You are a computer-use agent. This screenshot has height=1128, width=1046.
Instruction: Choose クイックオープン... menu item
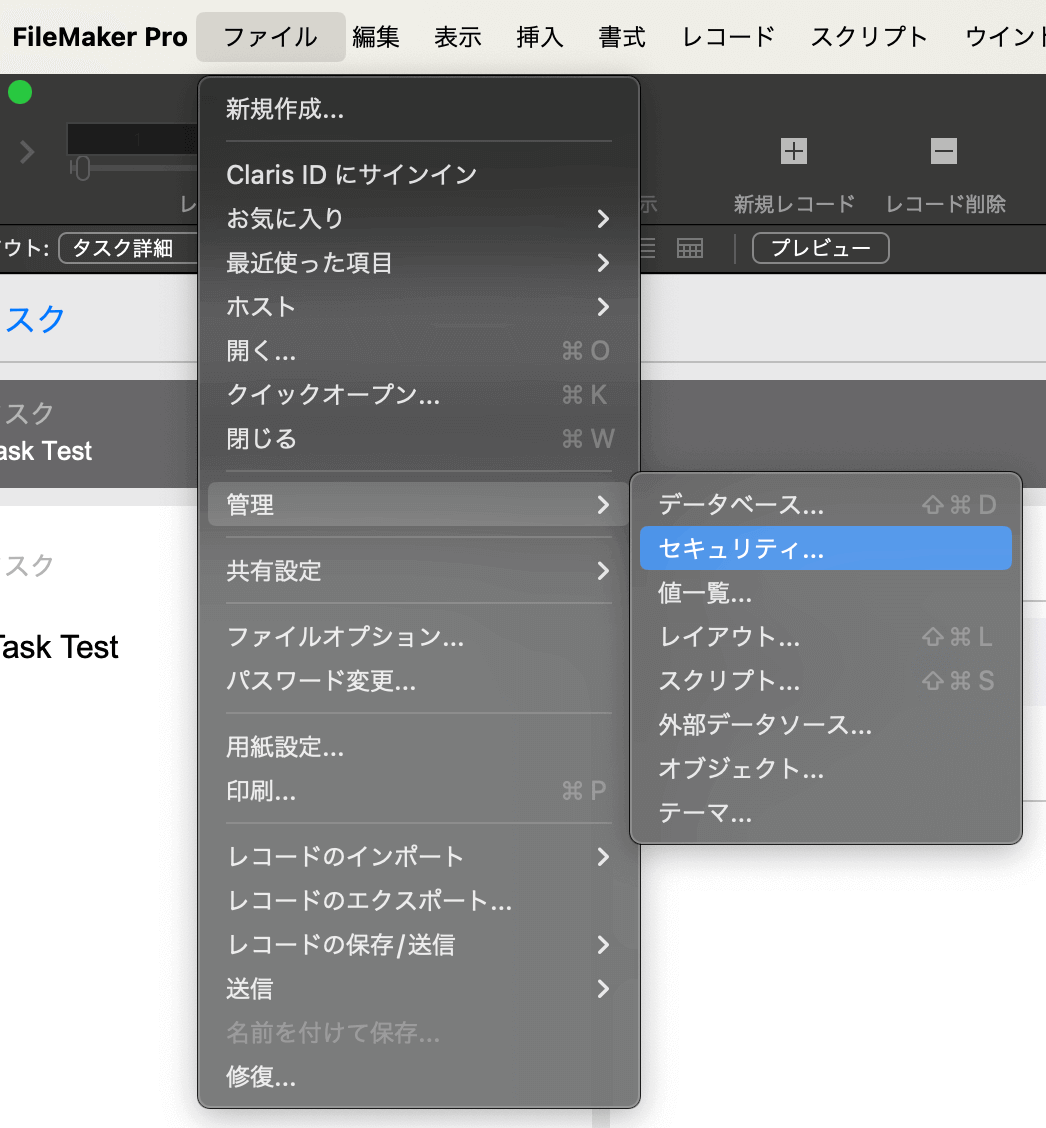coord(419,395)
